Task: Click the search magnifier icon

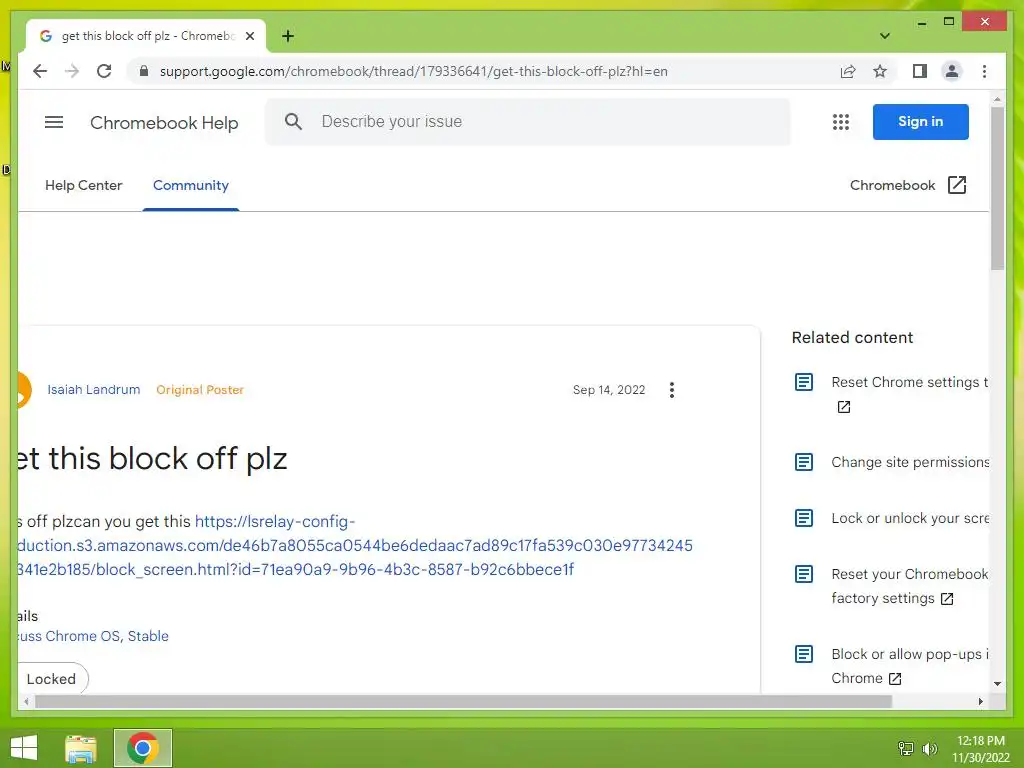Action: pyautogui.click(x=293, y=121)
